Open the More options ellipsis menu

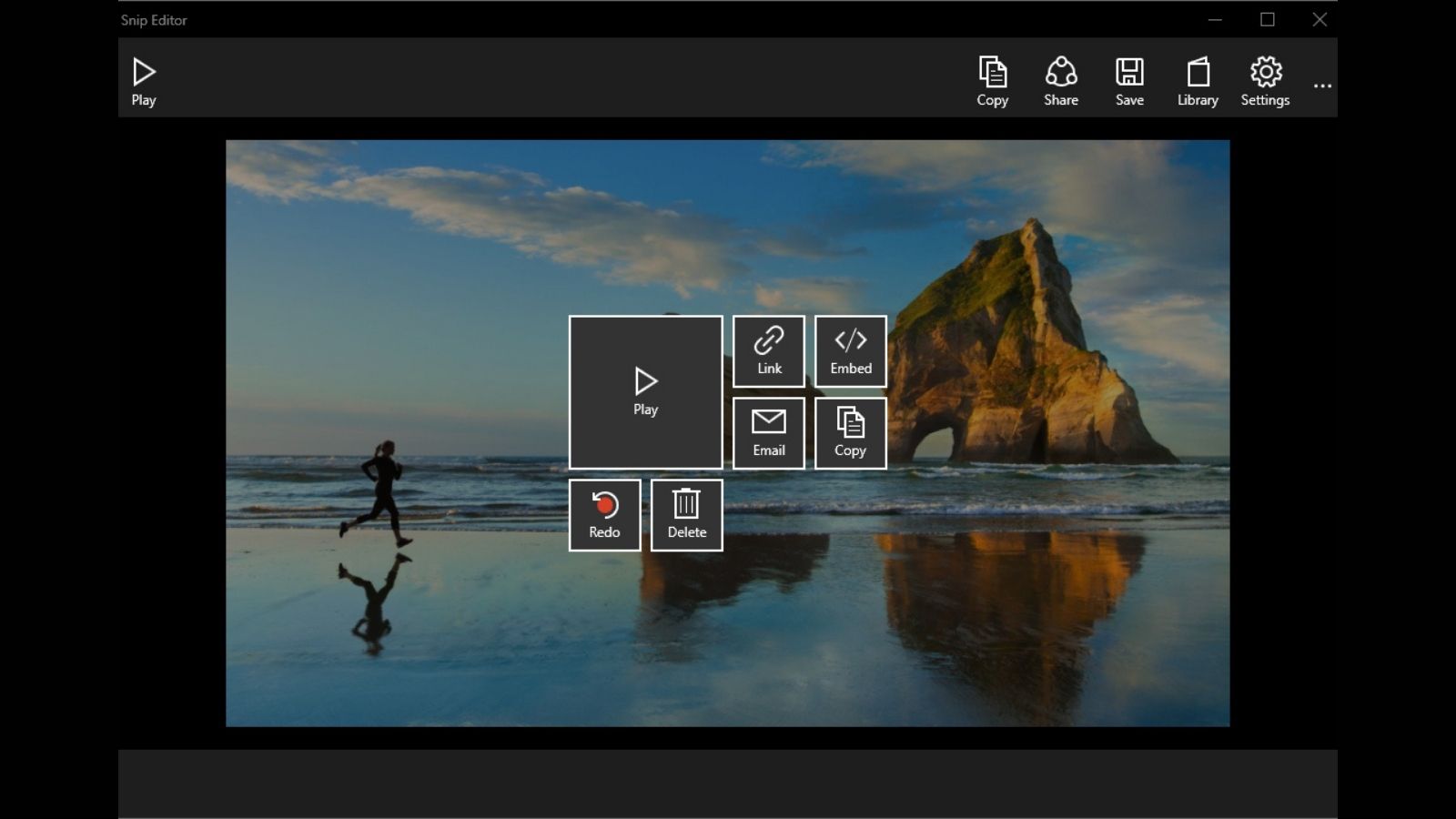(x=1321, y=82)
